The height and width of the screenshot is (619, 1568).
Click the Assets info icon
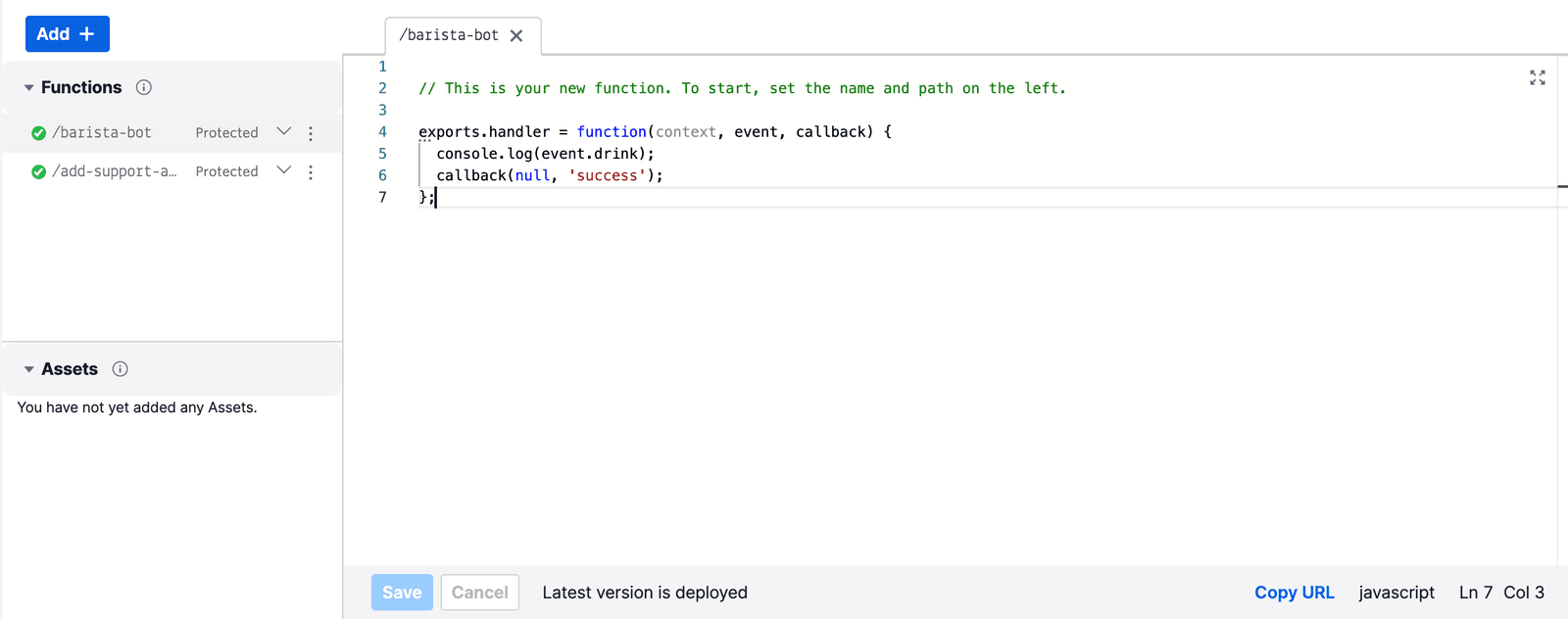[x=121, y=369]
